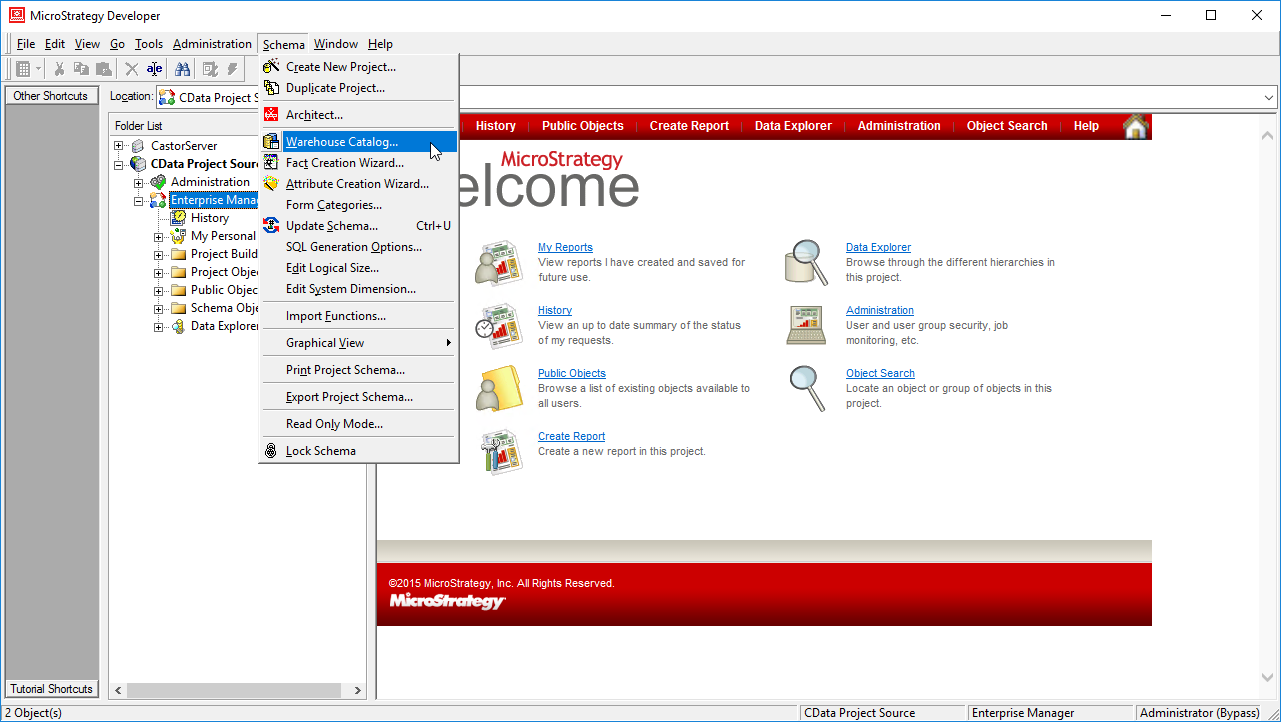The image size is (1281, 722).
Task: Open the view mode dropdown arrow in toolbar
Action: pyautogui.click(x=39, y=69)
